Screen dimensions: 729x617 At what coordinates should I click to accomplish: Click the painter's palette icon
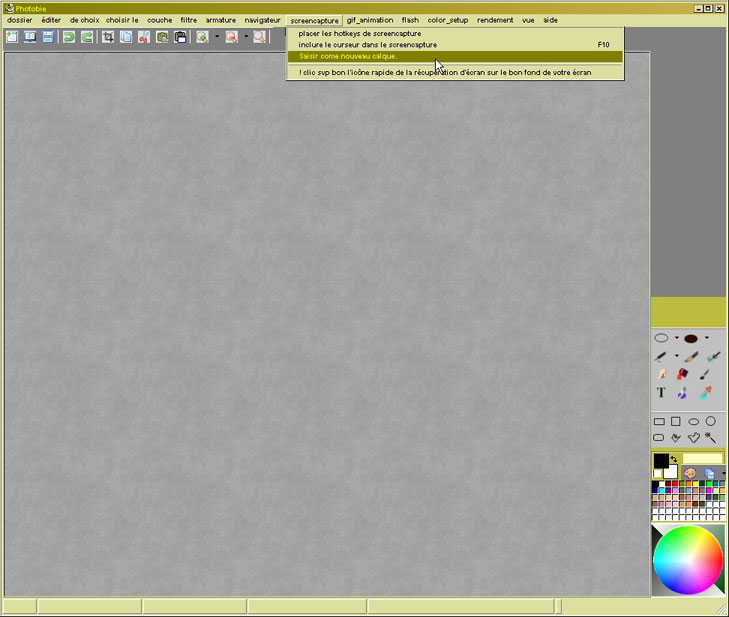(690, 473)
